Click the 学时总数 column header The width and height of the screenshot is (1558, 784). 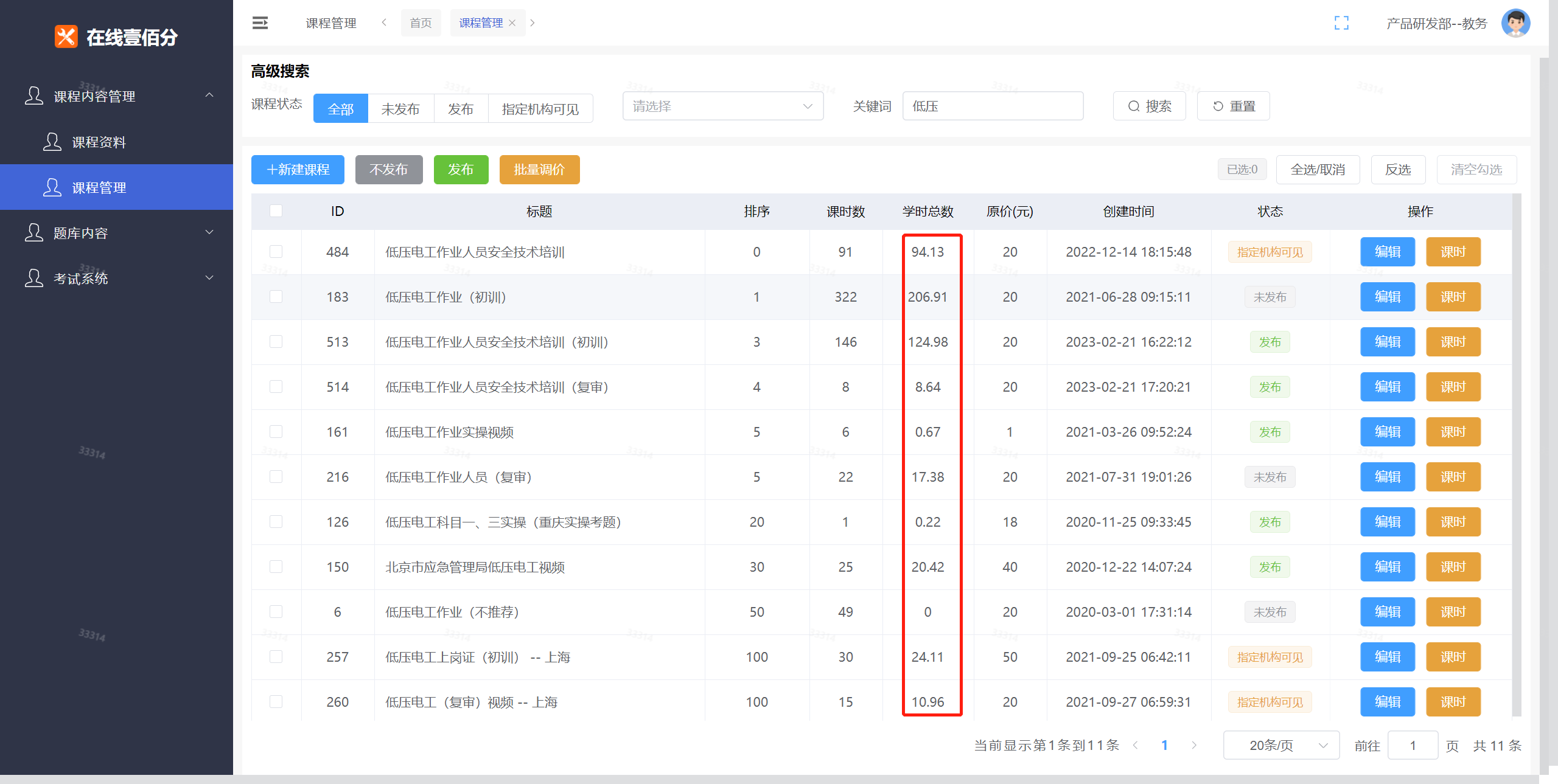(x=927, y=211)
